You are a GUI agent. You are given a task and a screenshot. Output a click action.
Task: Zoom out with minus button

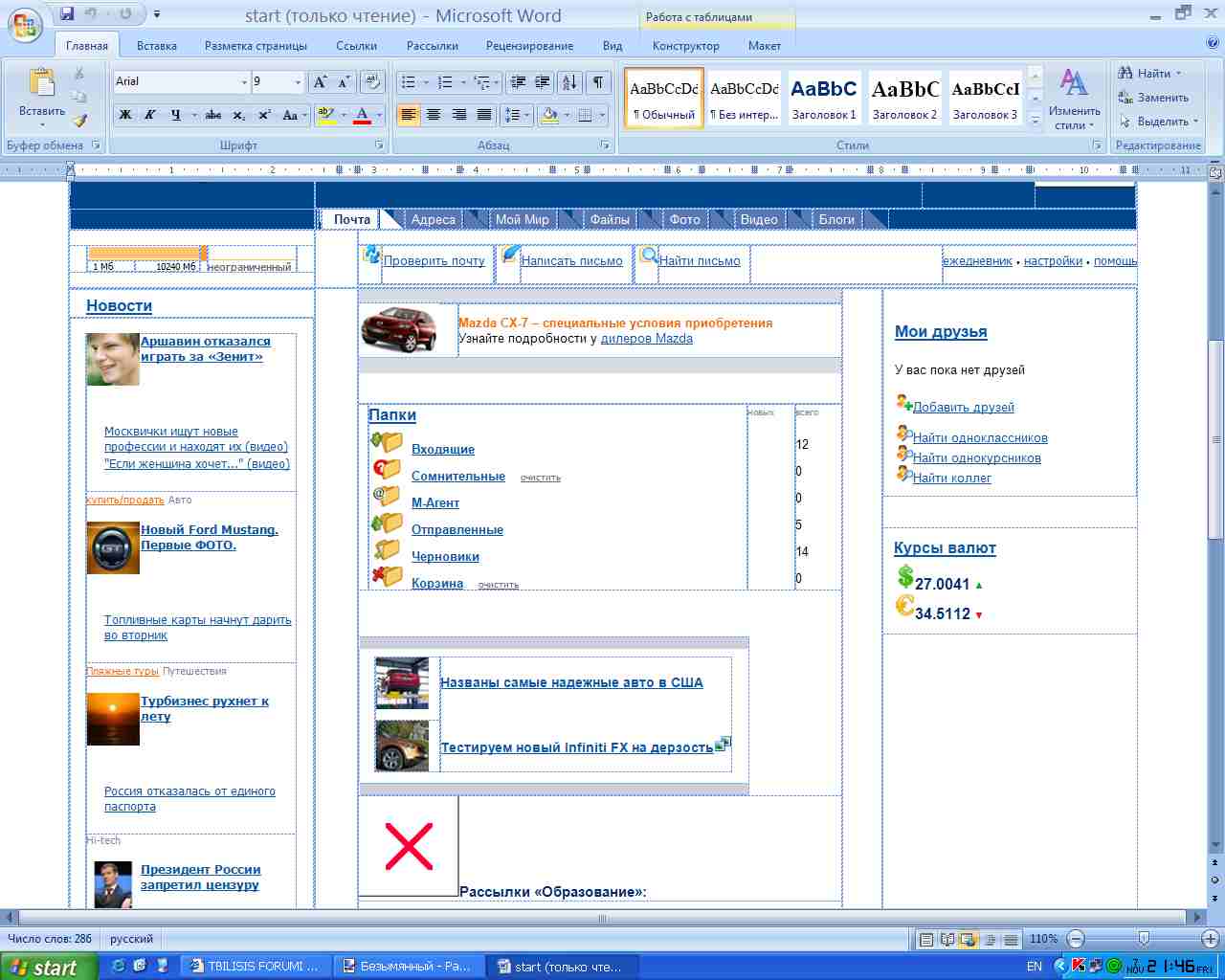click(x=1076, y=939)
